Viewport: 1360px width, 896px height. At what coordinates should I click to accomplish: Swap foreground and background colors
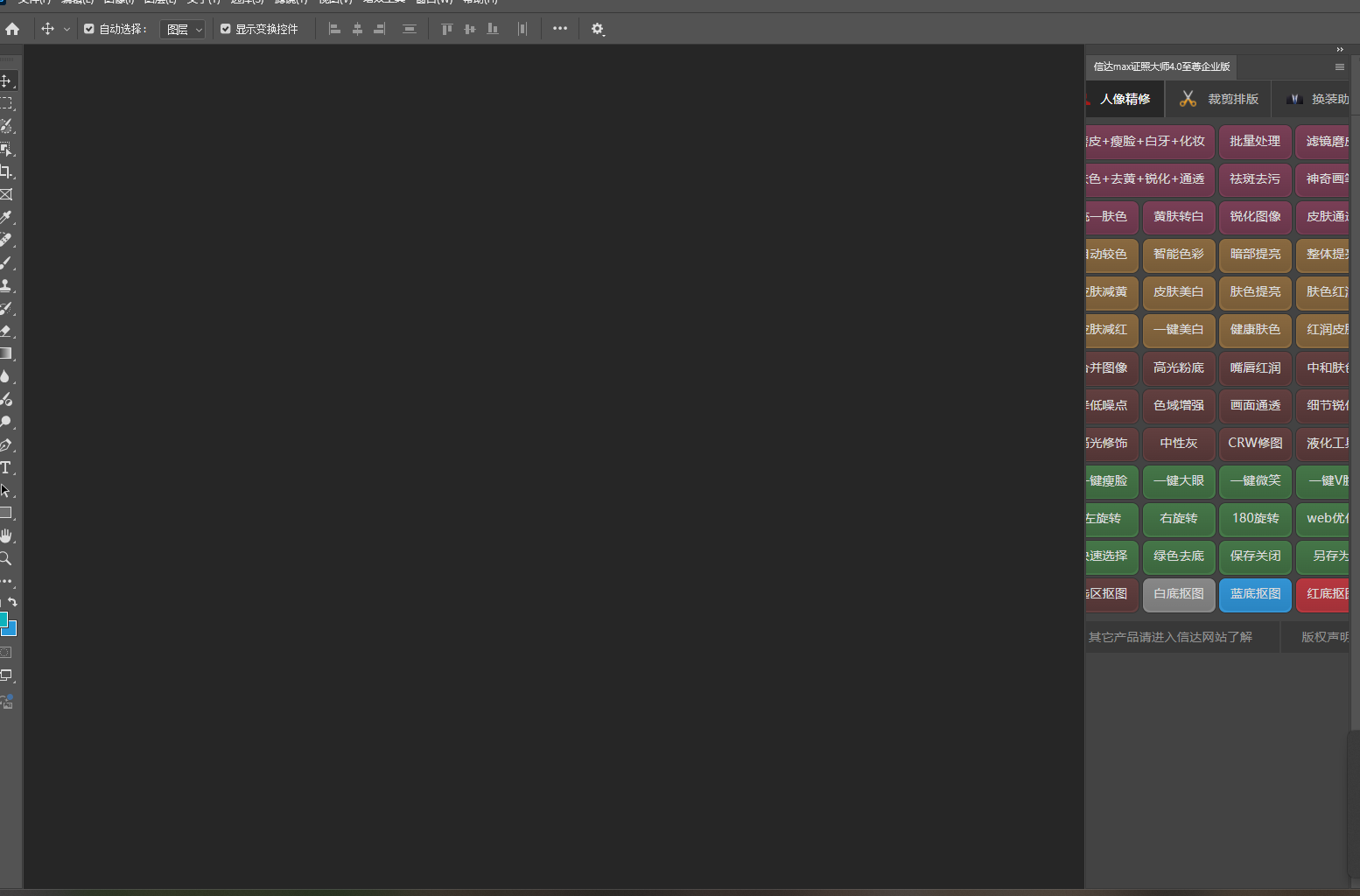13,602
